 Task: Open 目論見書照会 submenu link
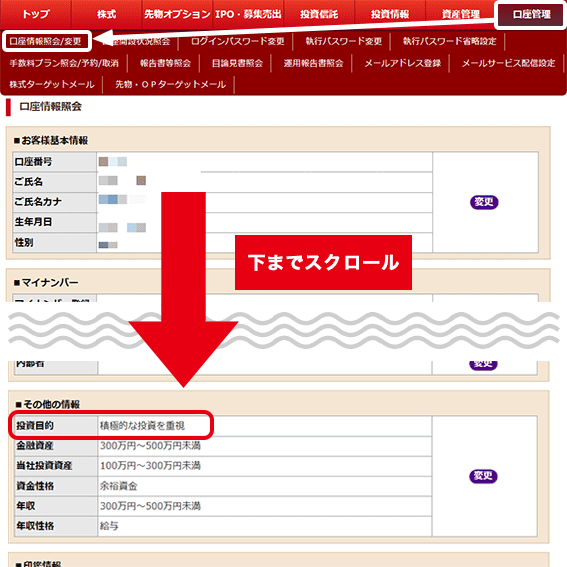pos(237,63)
